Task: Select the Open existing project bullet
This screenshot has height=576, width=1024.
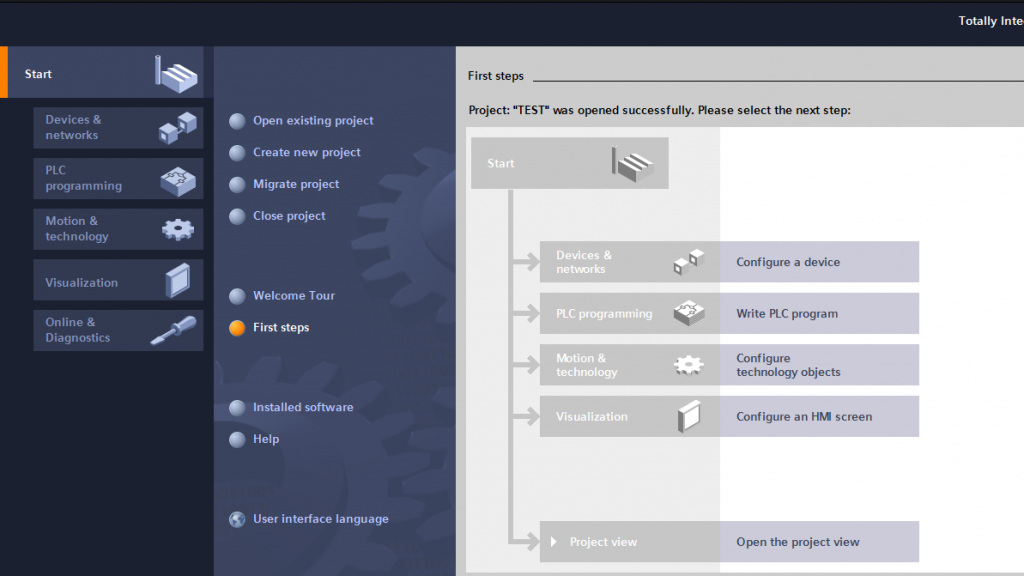Action: tap(237, 121)
